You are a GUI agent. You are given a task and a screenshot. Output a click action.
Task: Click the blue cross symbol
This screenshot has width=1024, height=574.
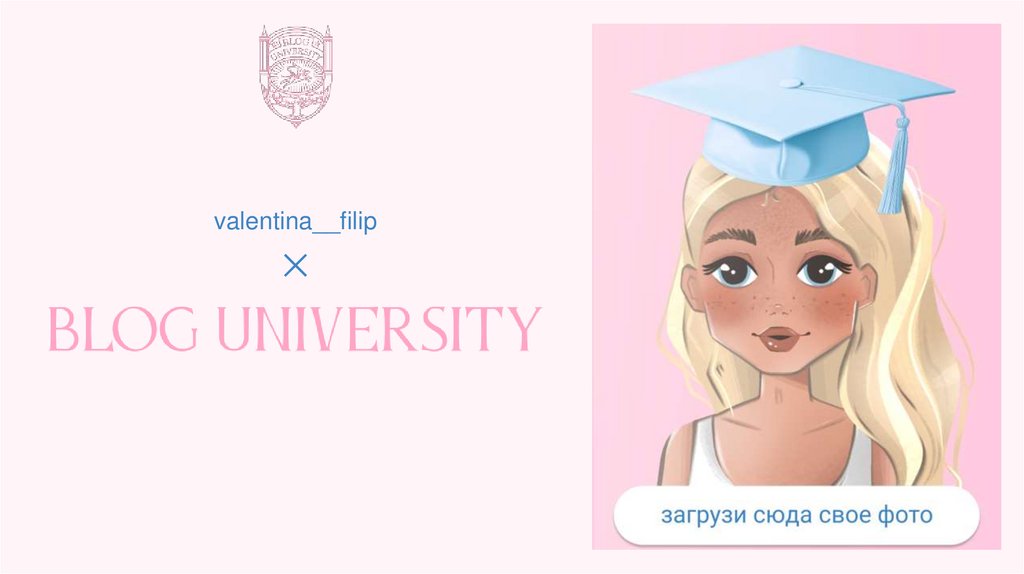coord(295,266)
